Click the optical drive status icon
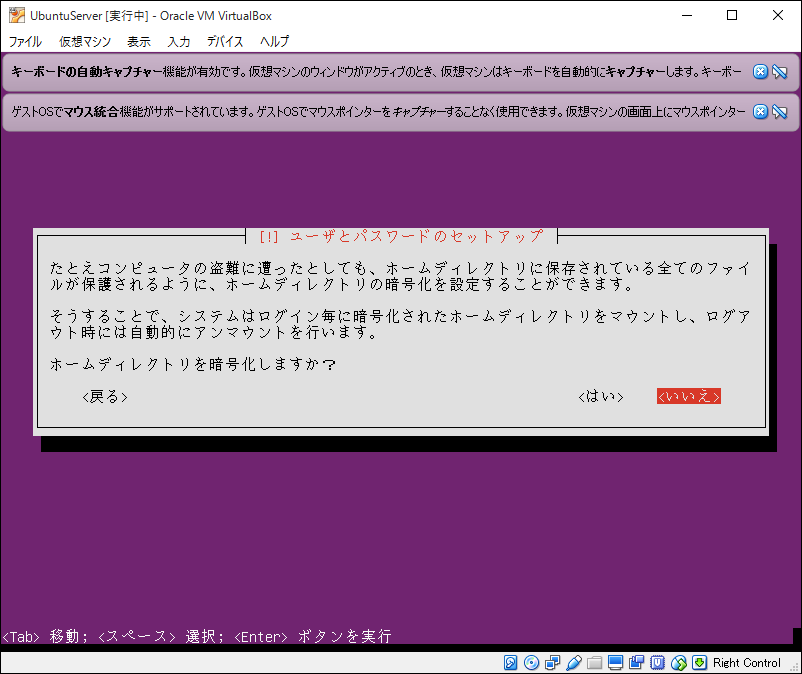The height and width of the screenshot is (674, 802). coord(531,662)
